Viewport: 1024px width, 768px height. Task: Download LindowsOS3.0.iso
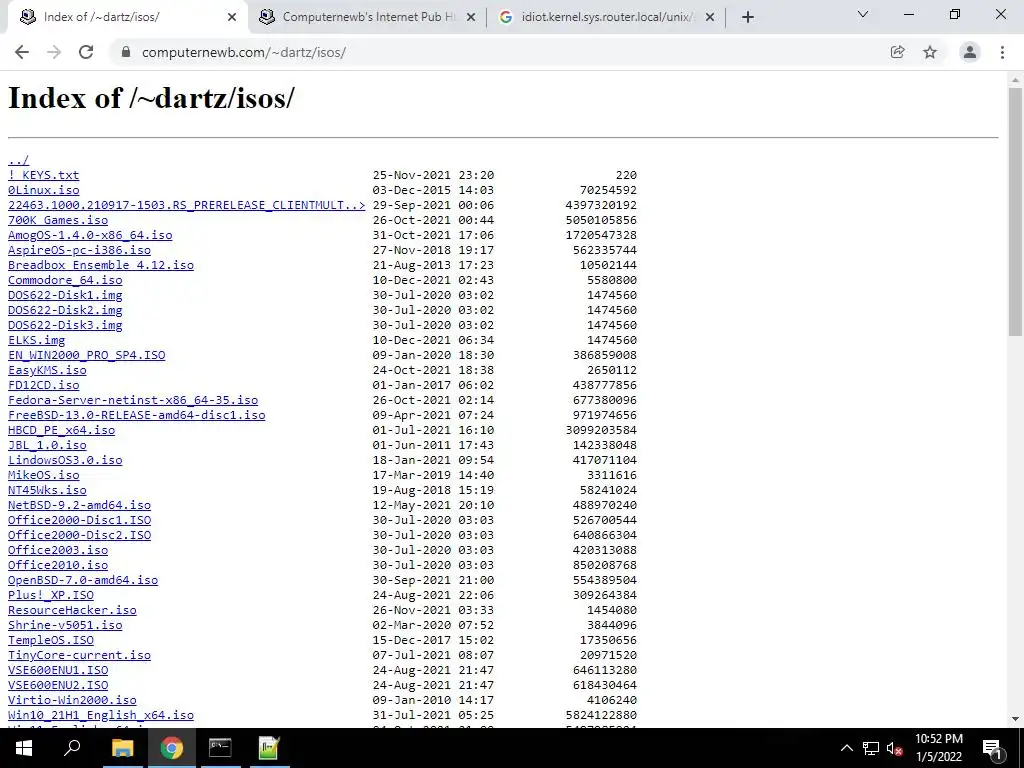pyautogui.click(x=65, y=460)
